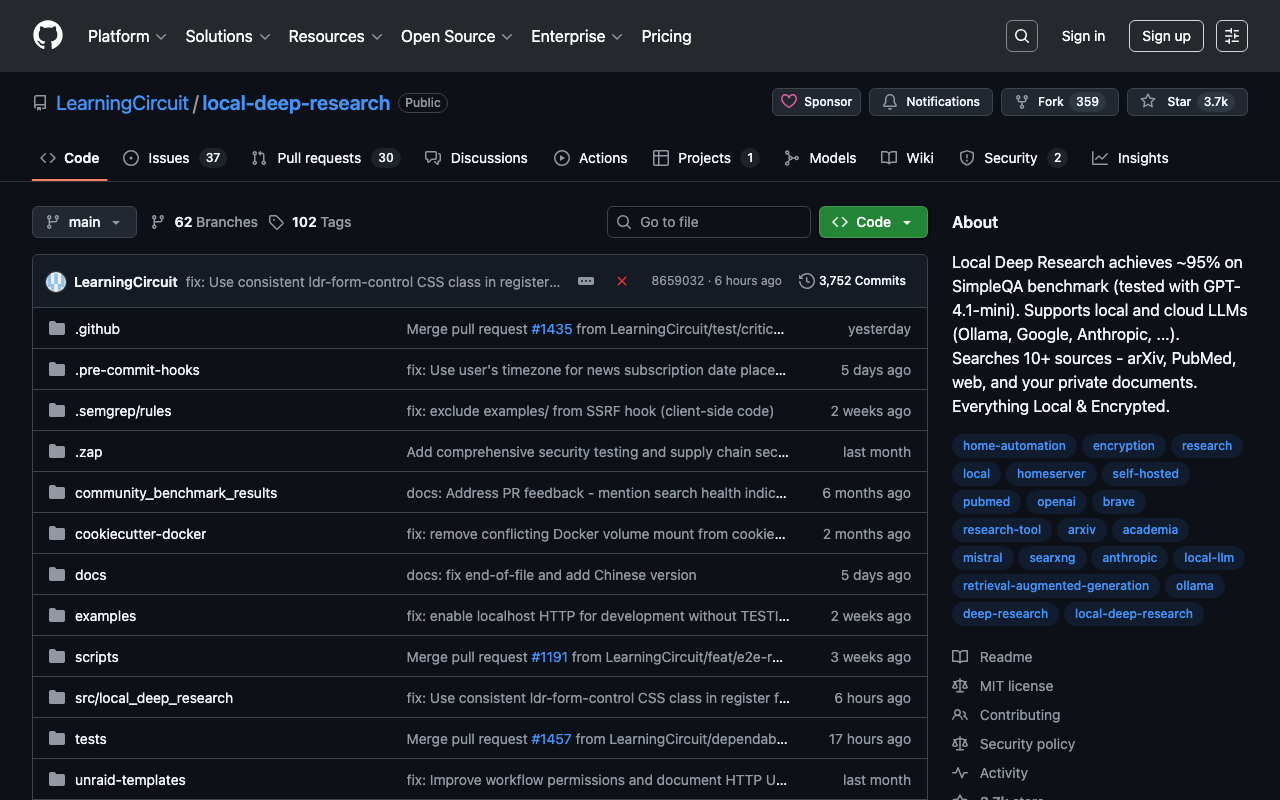Open the main branch dropdown
The width and height of the screenshot is (1280, 800).
84,222
